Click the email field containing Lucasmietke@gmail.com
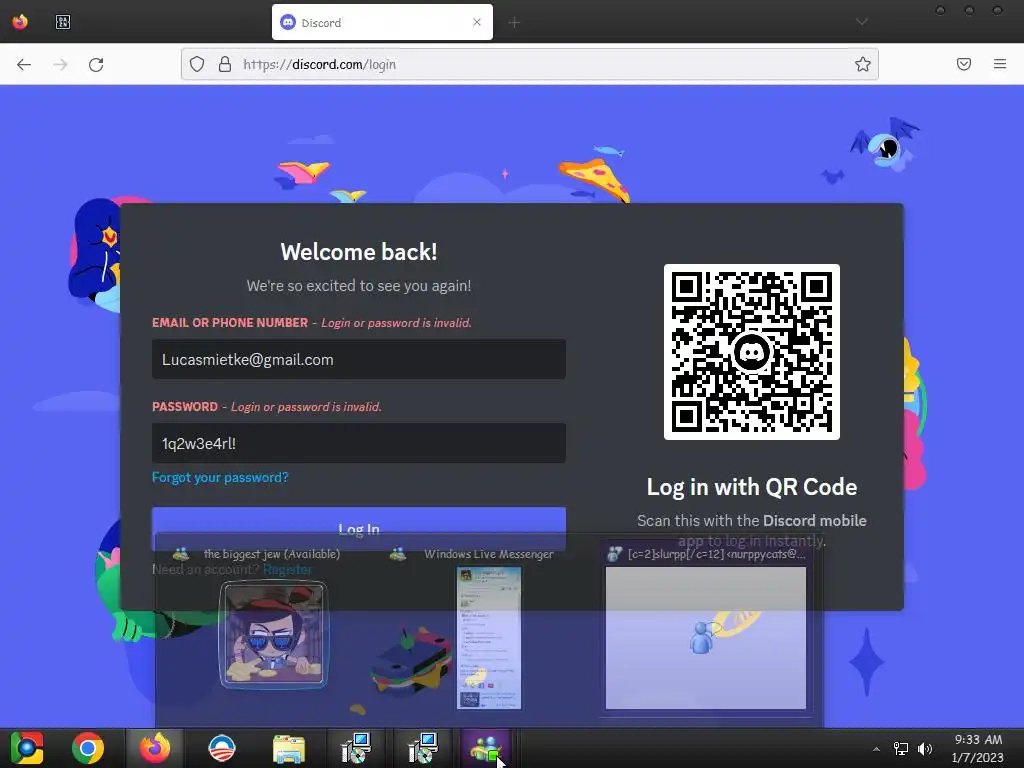The width and height of the screenshot is (1024, 768). pyautogui.click(x=359, y=359)
